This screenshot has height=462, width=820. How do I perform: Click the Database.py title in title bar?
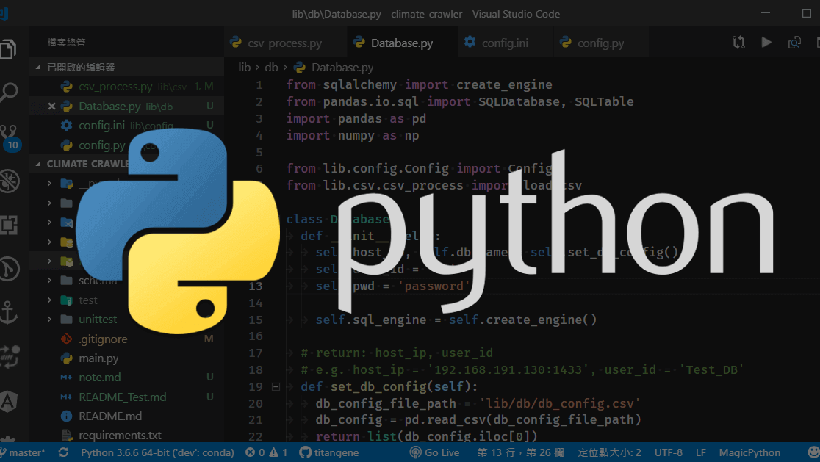[336, 14]
